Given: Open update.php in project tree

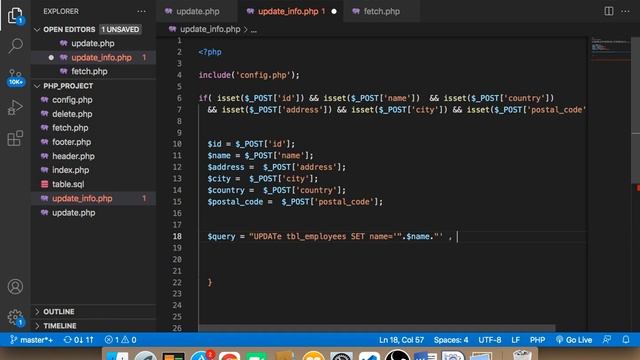Looking at the screenshot, I should [x=93, y=213].
